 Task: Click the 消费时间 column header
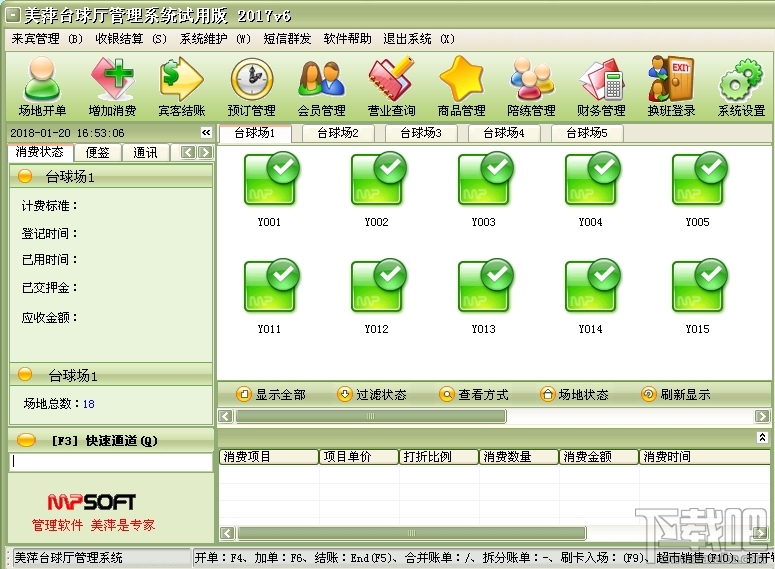point(704,457)
